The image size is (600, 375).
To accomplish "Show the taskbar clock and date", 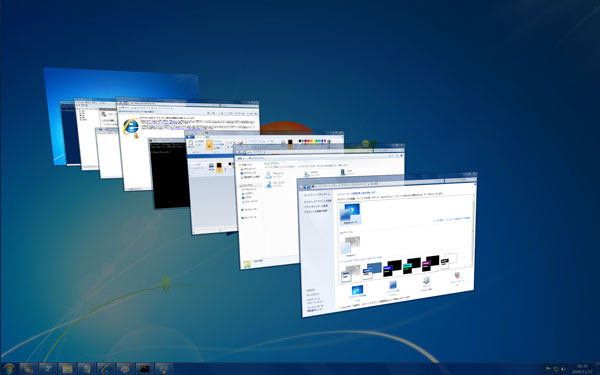I will (583, 369).
